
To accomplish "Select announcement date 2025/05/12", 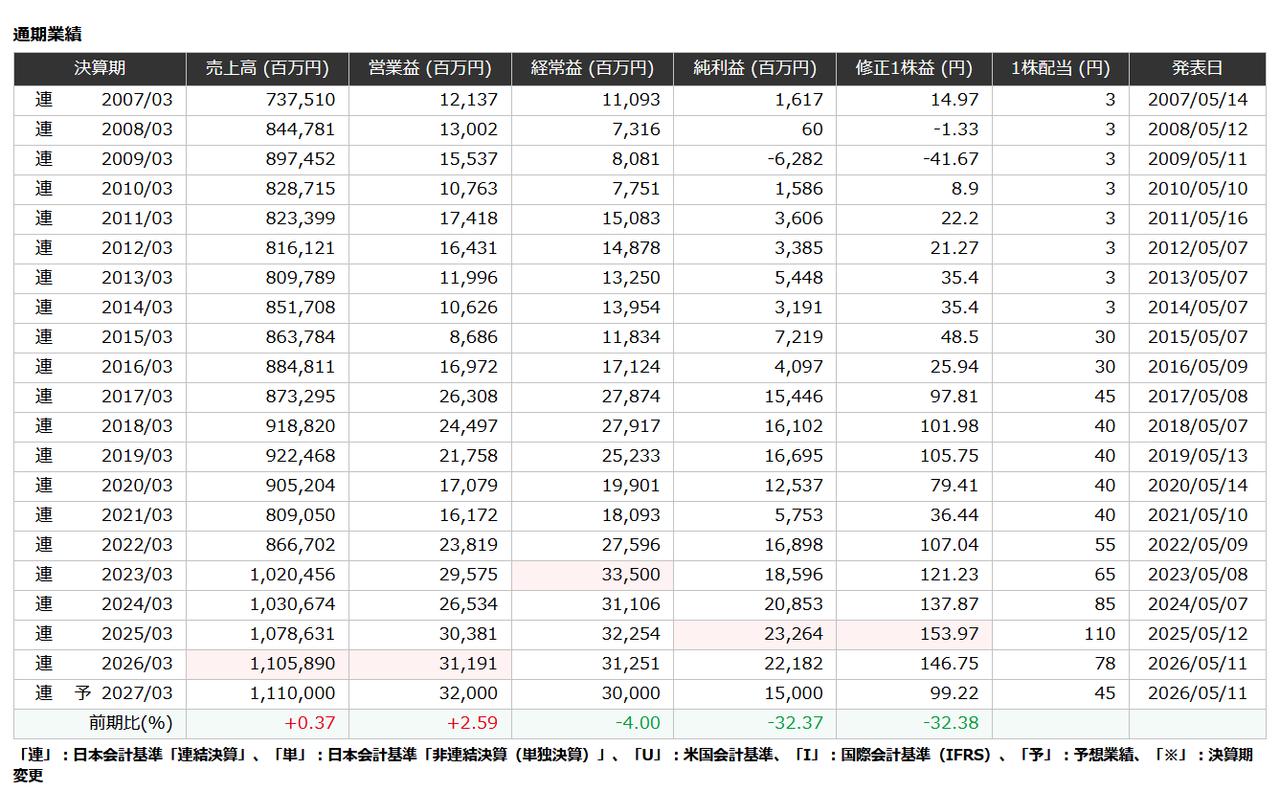I will 1198,634.
